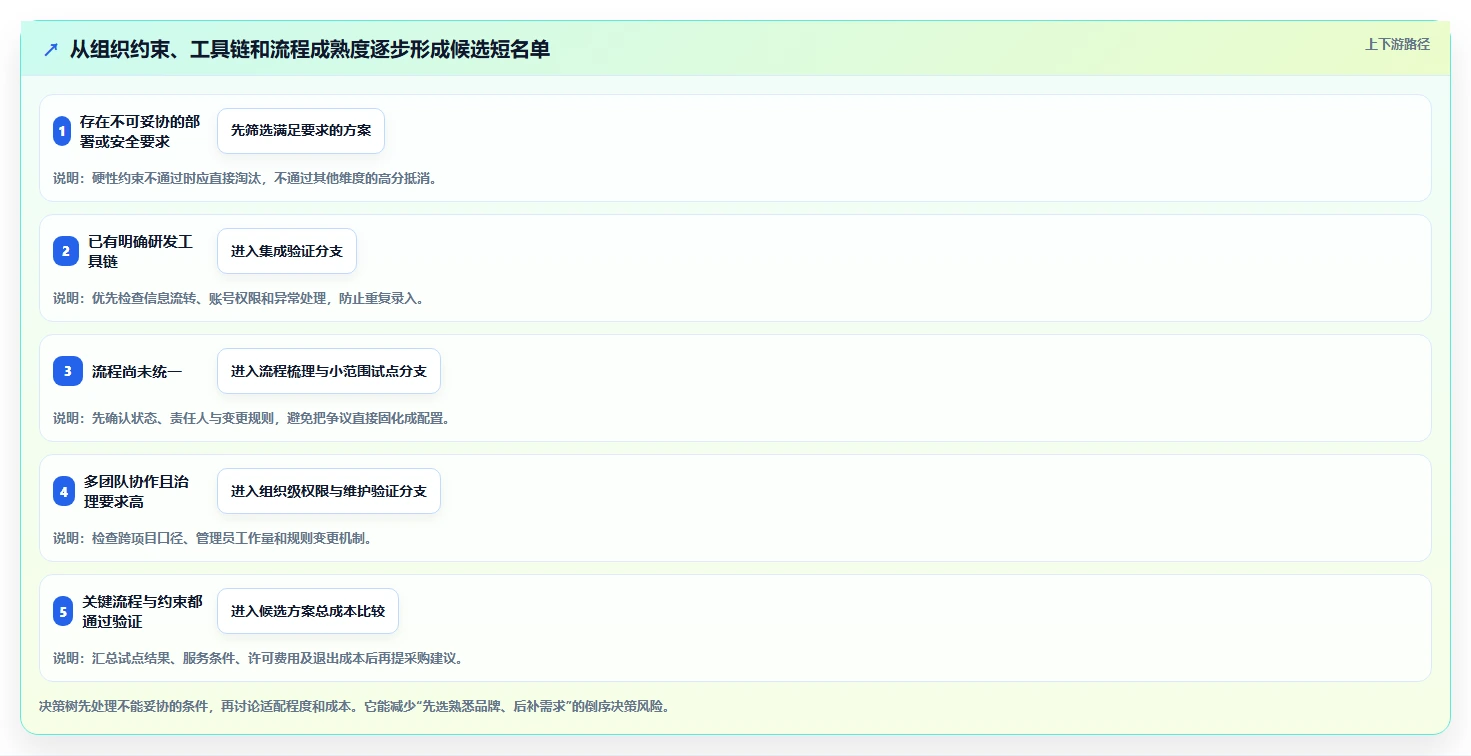Click the condition text 存在不可妥协的部署或安全要求

pos(140,131)
